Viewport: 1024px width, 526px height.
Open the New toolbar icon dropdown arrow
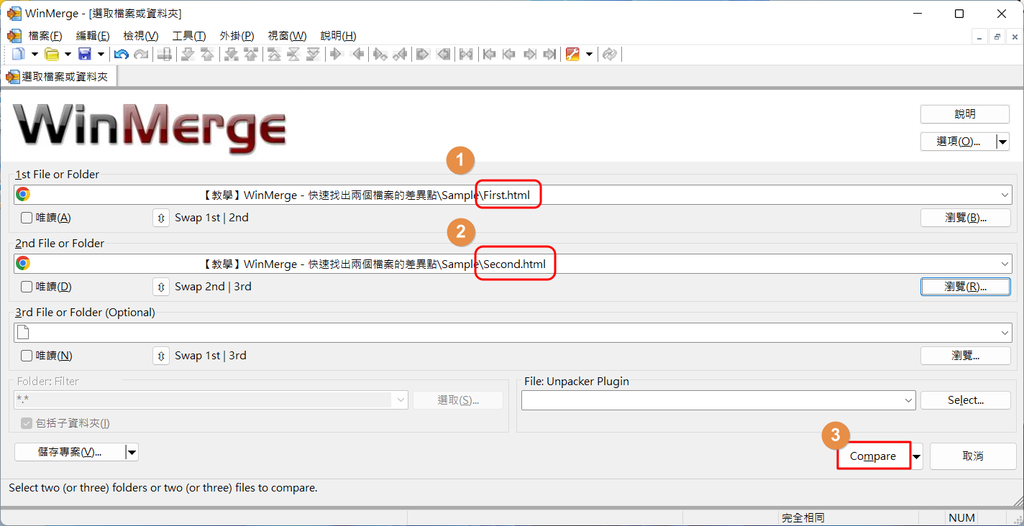[x=34, y=54]
